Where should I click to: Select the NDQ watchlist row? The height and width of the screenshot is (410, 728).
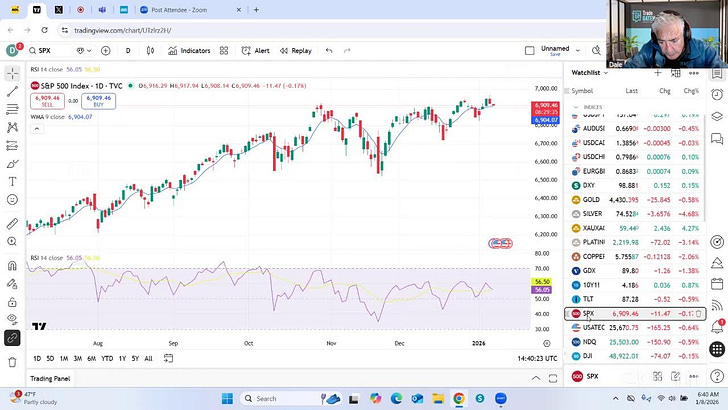click(635, 342)
